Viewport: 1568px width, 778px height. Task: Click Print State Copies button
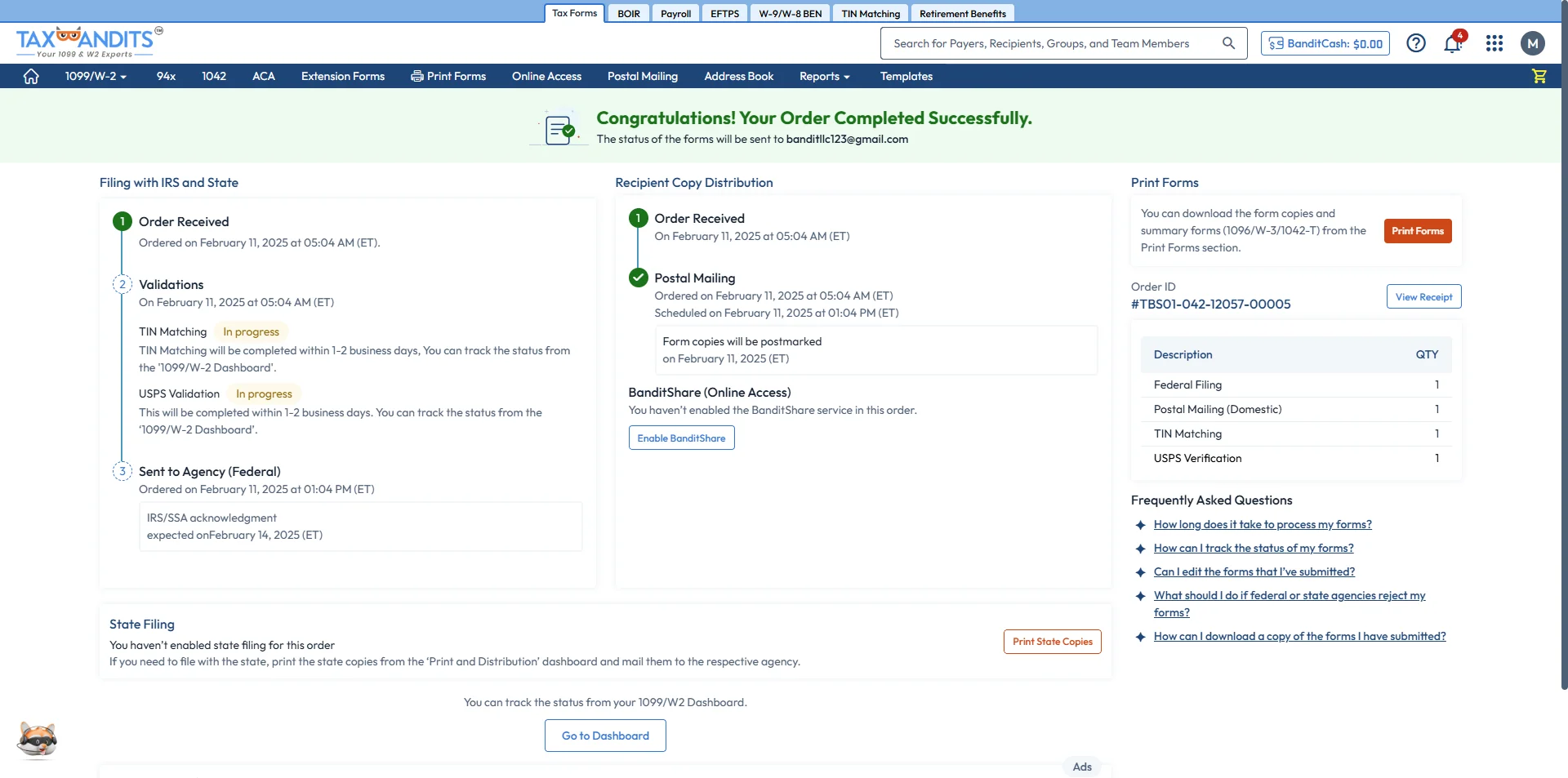pyautogui.click(x=1052, y=642)
